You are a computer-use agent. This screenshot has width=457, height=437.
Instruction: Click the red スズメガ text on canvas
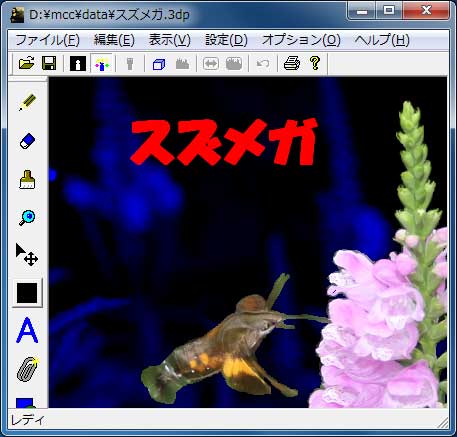click(x=223, y=142)
